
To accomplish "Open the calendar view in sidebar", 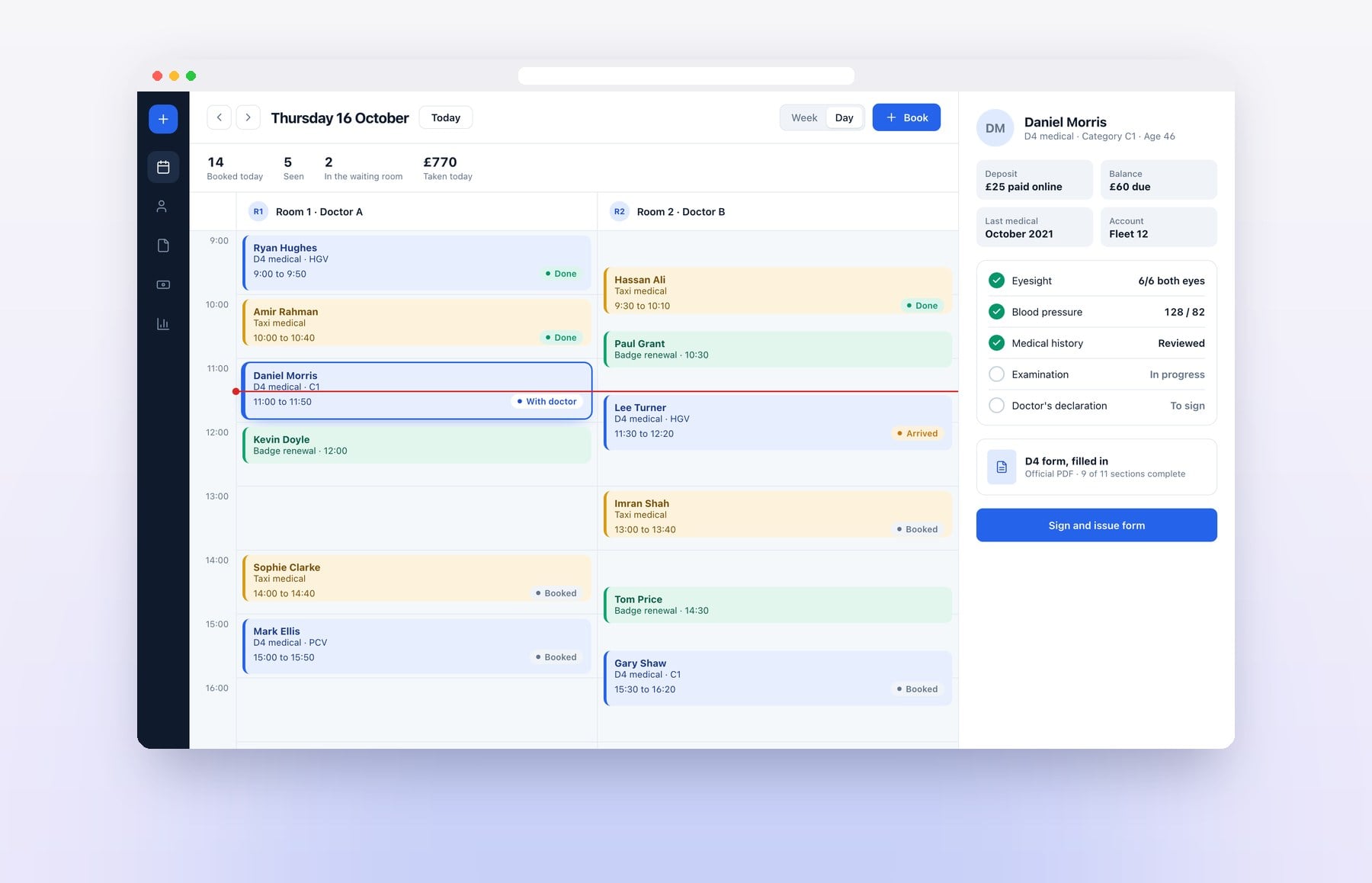I will (163, 167).
